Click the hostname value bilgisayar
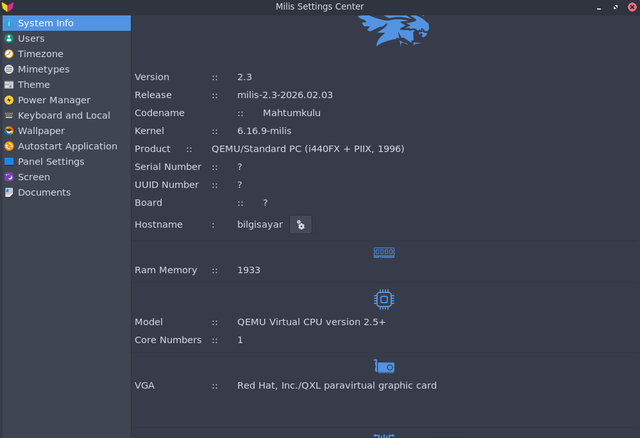This screenshot has height=438, width=640. pyautogui.click(x=260, y=225)
